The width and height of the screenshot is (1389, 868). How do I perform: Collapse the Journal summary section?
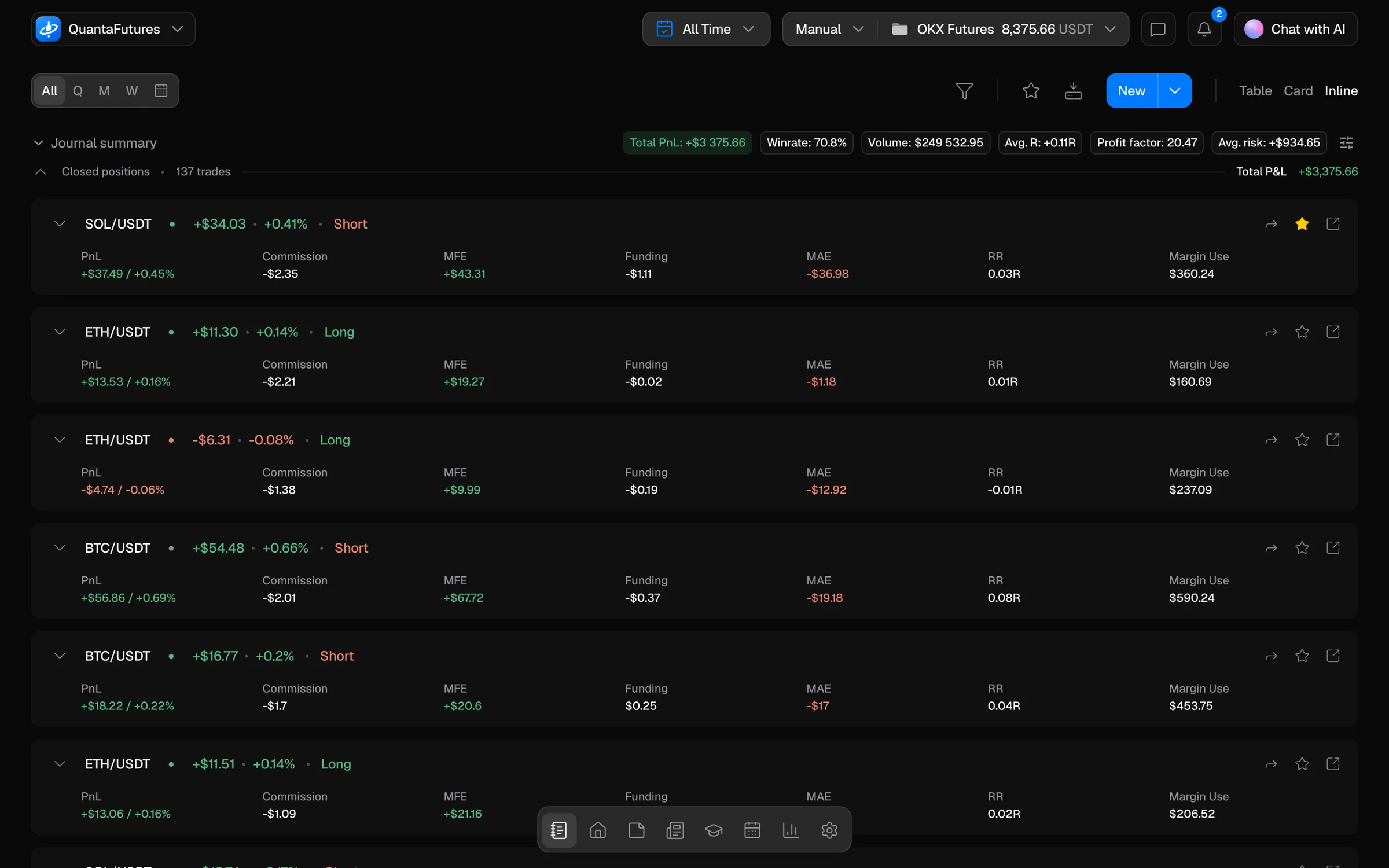pyautogui.click(x=38, y=142)
